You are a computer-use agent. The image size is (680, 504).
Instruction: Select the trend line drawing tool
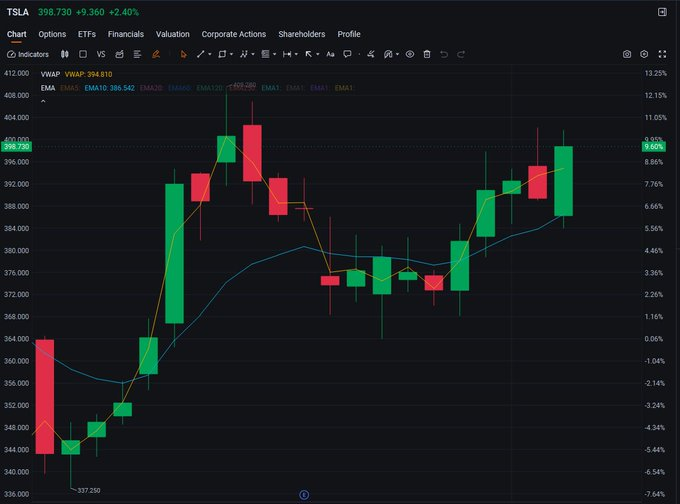coord(200,54)
